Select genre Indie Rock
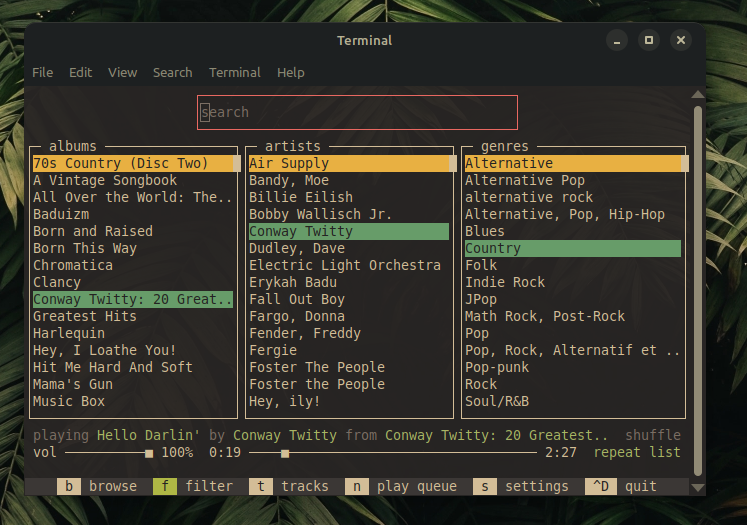 [573, 283]
